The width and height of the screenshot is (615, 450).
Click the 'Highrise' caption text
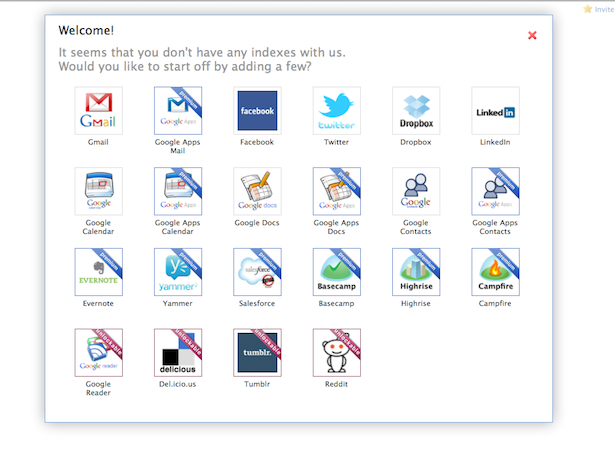[x=416, y=303]
